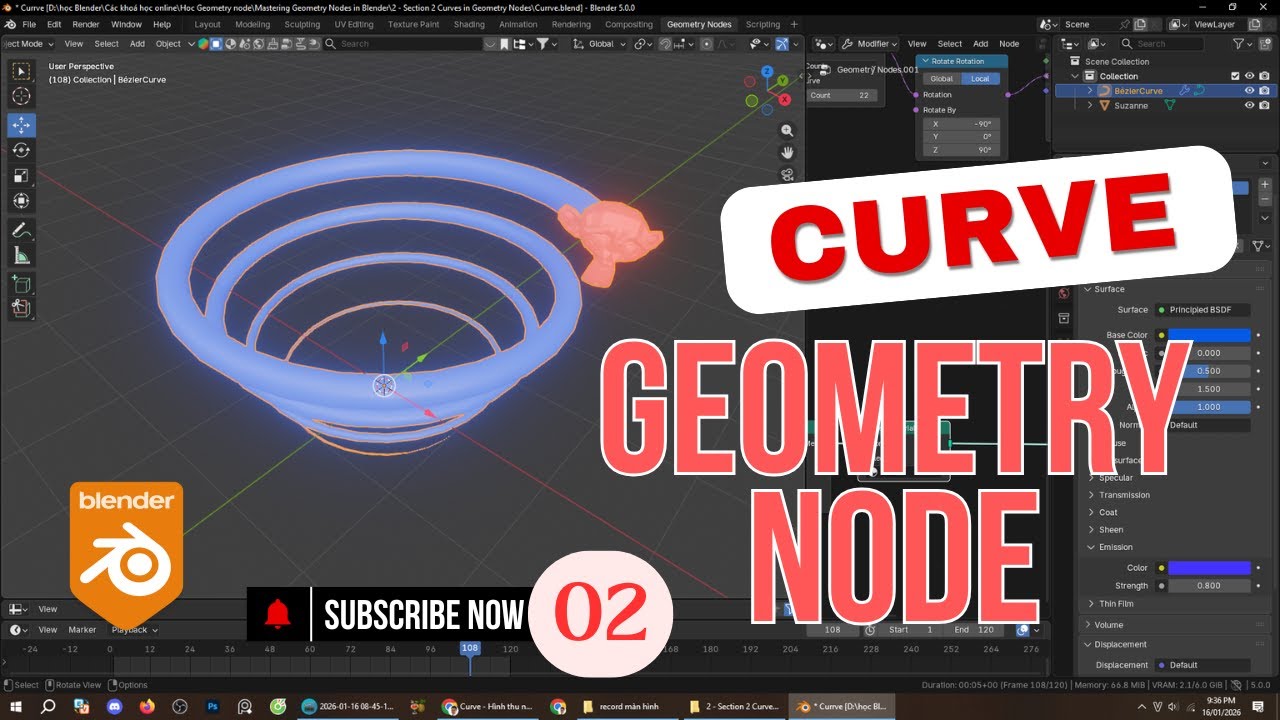Select the Measure tool
Viewport: 1280px width, 720px height.
click(21, 256)
